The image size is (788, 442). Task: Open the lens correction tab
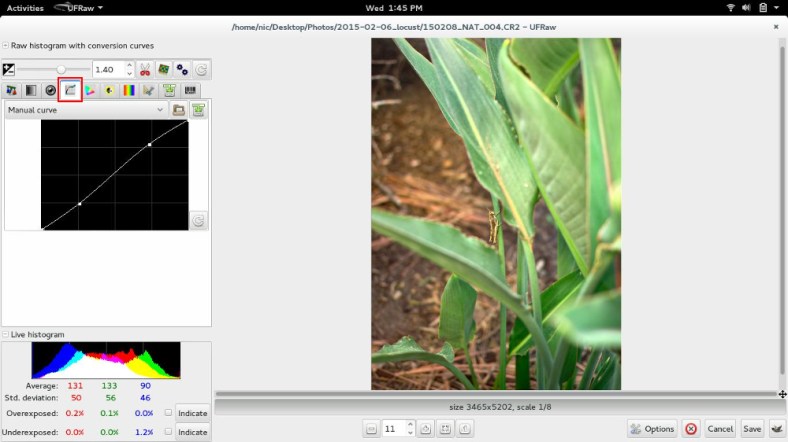(50, 91)
